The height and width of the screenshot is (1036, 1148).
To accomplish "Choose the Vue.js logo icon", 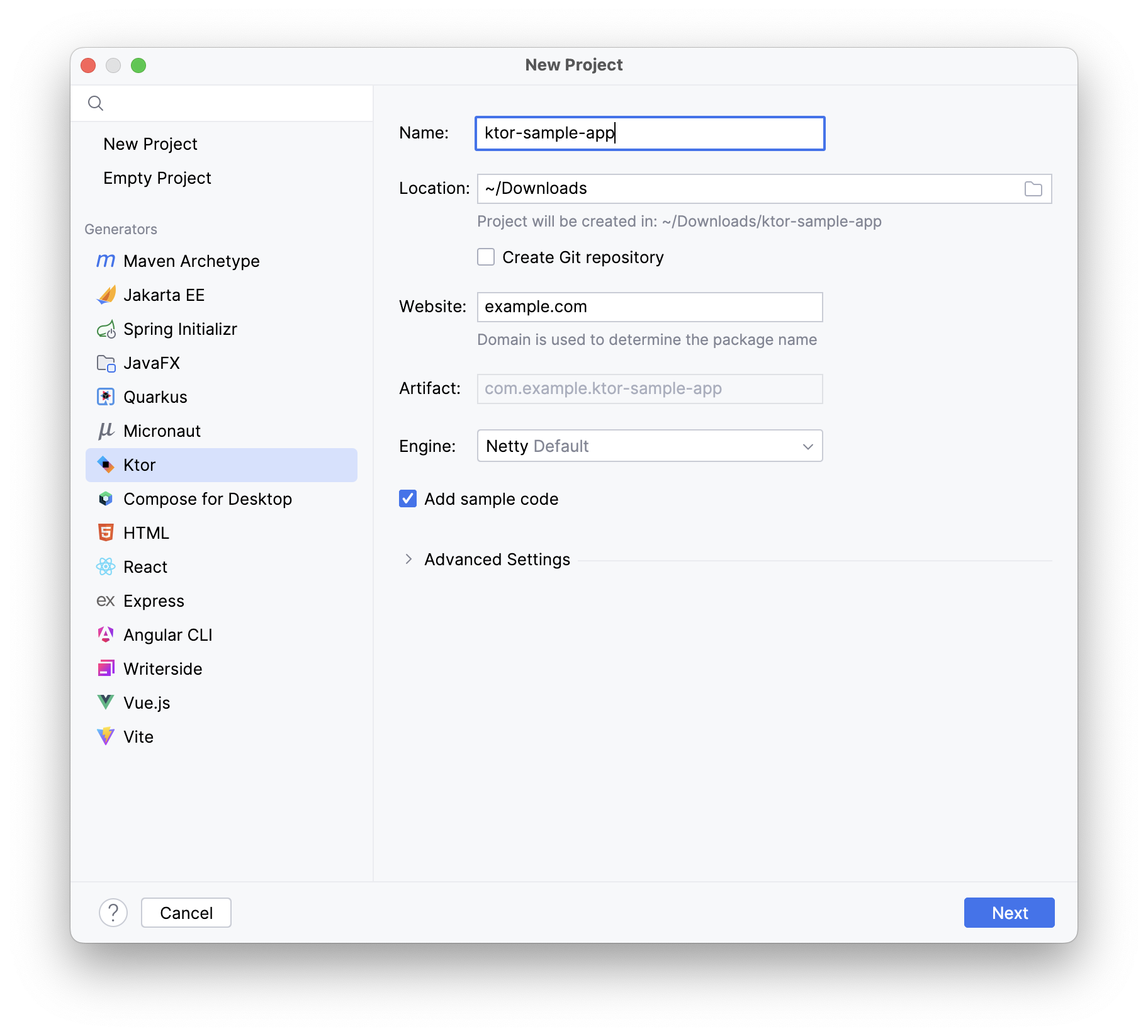I will point(106,702).
